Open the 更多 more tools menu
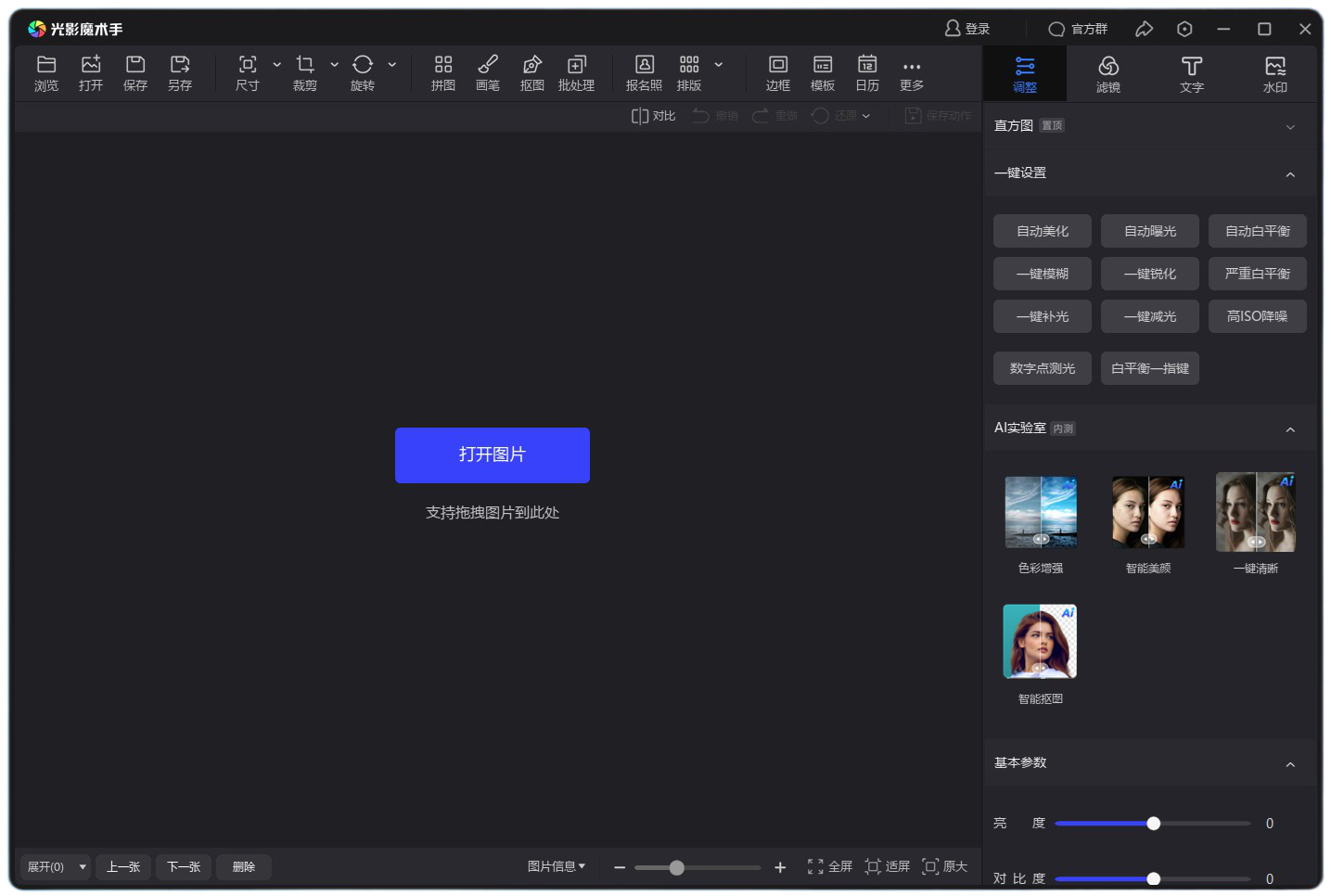 click(912, 73)
